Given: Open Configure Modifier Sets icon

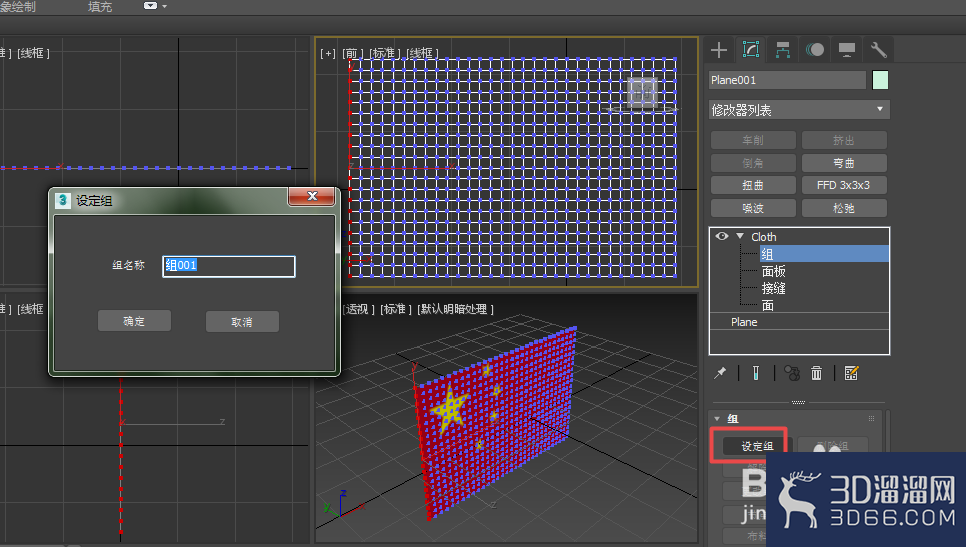Looking at the screenshot, I should tap(851, 373).
